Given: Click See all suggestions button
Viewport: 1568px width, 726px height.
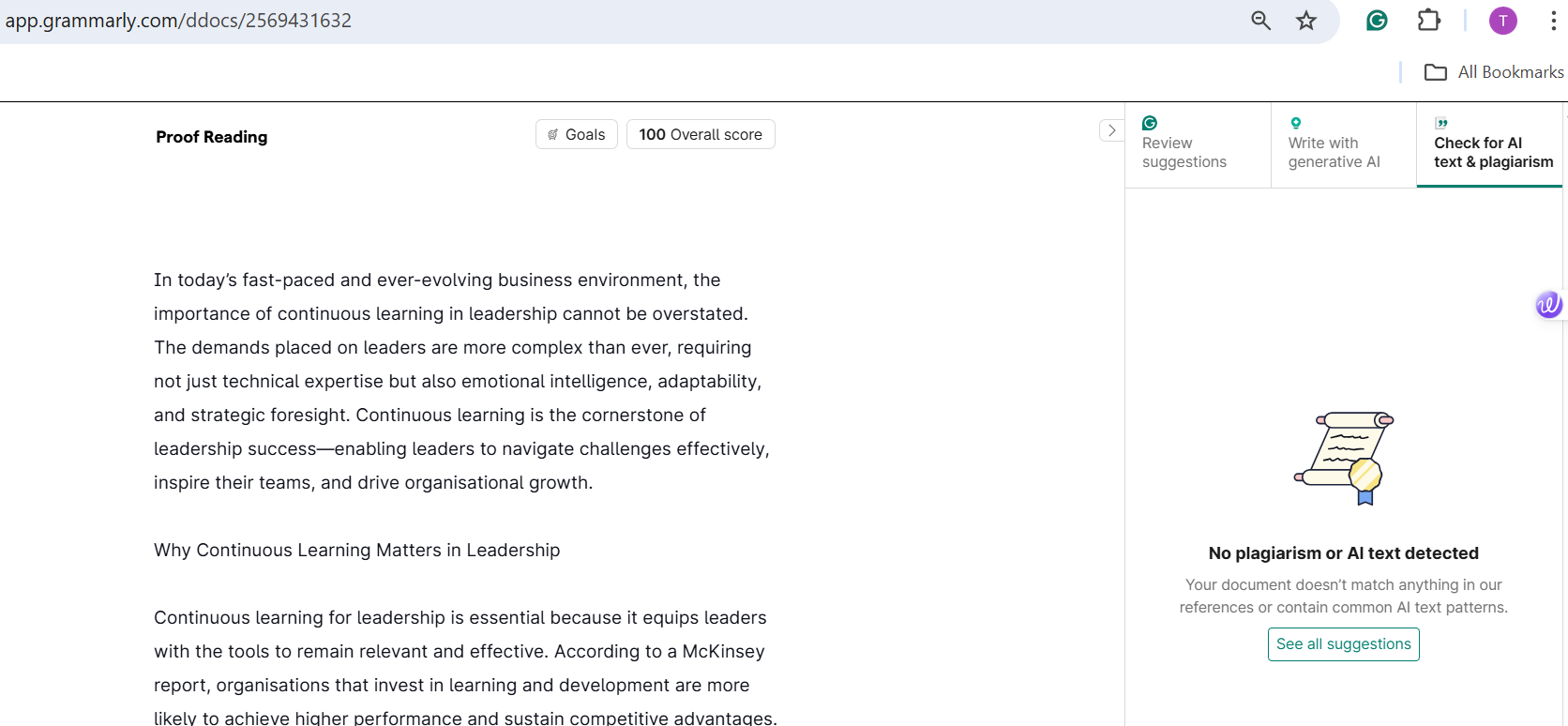Looking at the screenshot, I should [x=1344, y=644].
